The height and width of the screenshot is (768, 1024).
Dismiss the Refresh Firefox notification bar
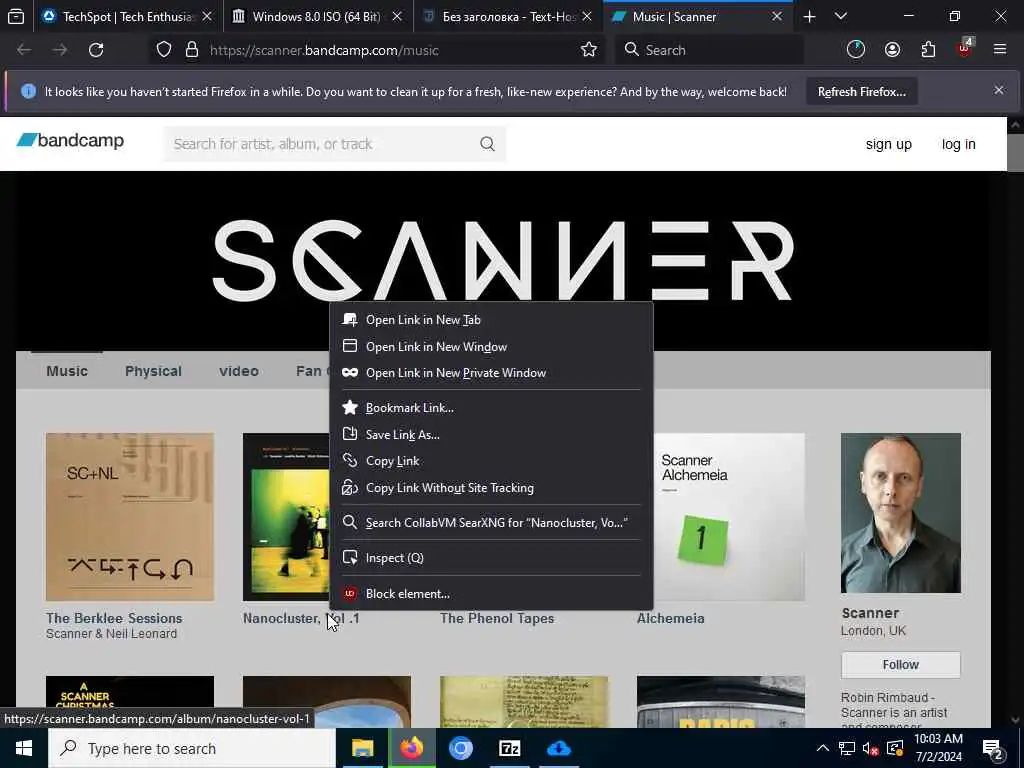[x=999, y=90]
